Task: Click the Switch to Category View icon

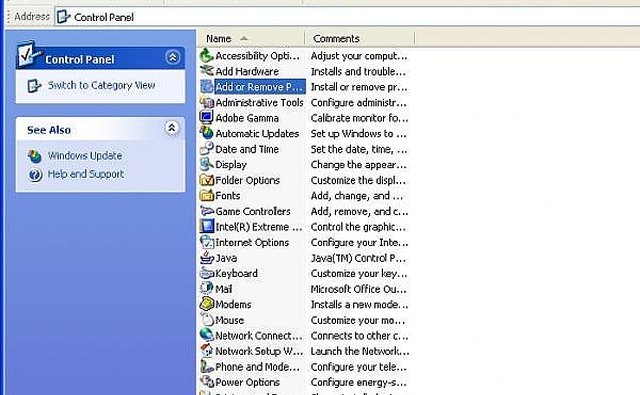Action: coord(34,86)
